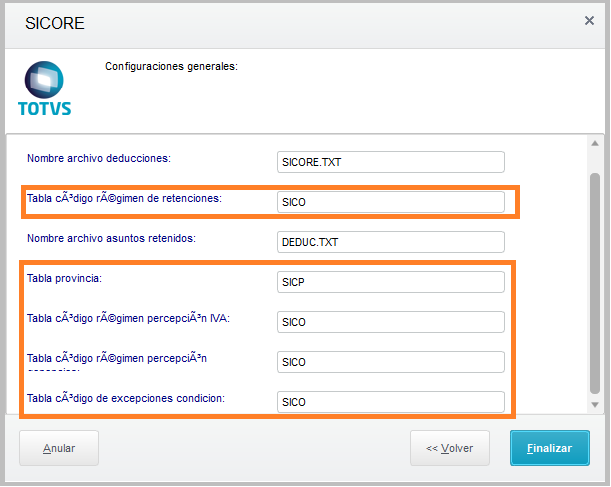Click the régimen percepción IVA label
Viewport: 611px width, 487px height.
pyautogui.click(x=128, y=318)
